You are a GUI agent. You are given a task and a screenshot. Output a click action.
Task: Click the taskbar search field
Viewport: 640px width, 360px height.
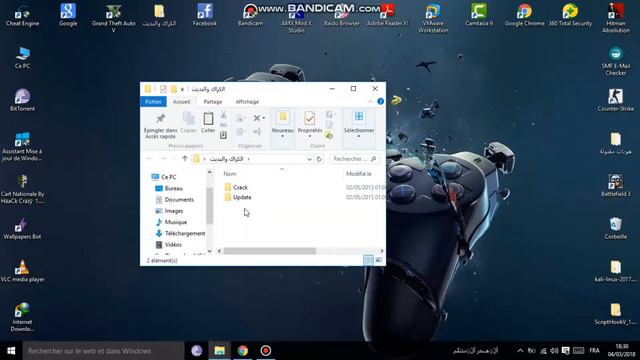(x=104, y=351)
